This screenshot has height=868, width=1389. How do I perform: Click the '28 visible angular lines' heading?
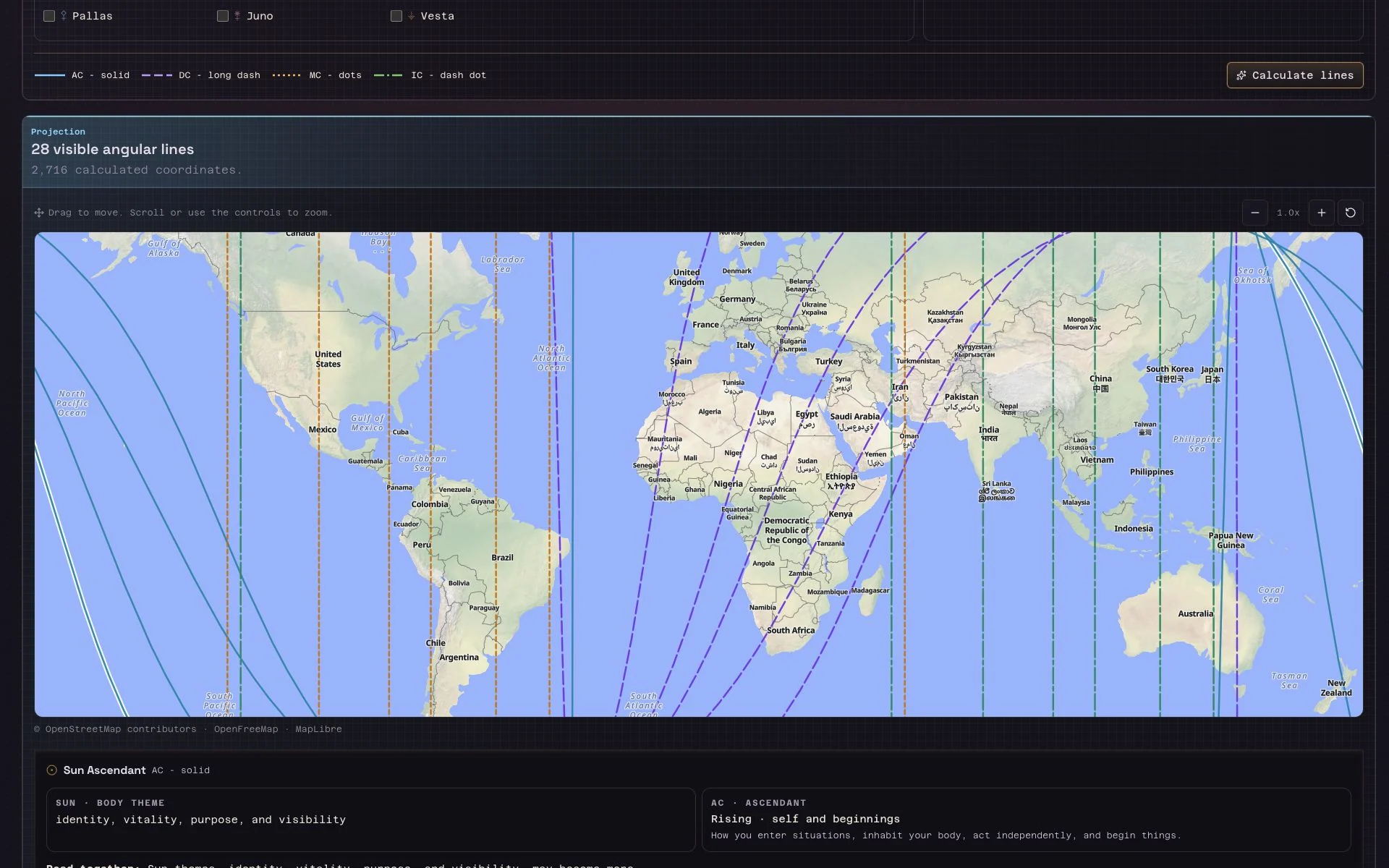point(113,150)
